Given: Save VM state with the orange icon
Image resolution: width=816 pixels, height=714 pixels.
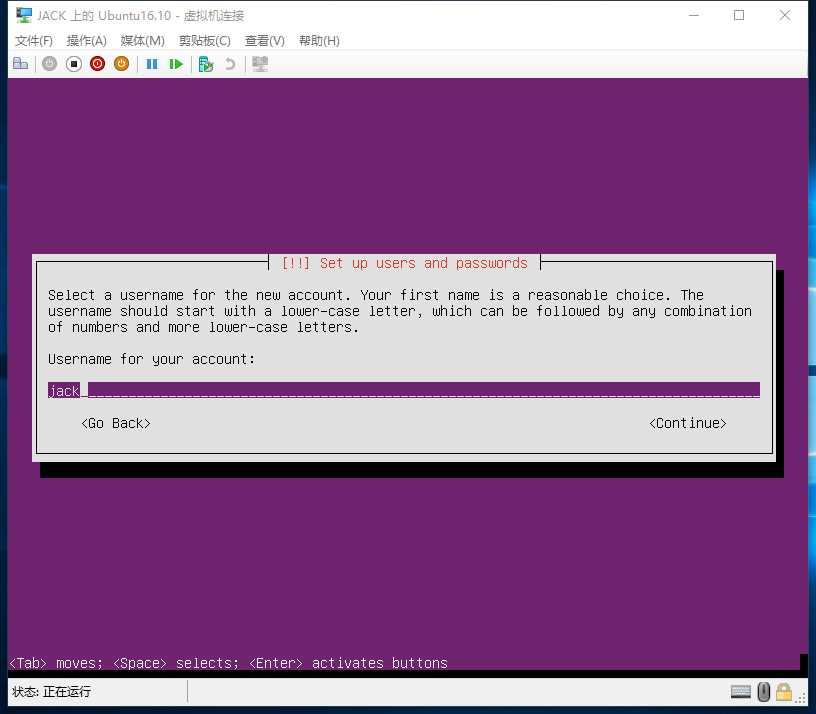Looking at the screenshot, I should 121,64.
